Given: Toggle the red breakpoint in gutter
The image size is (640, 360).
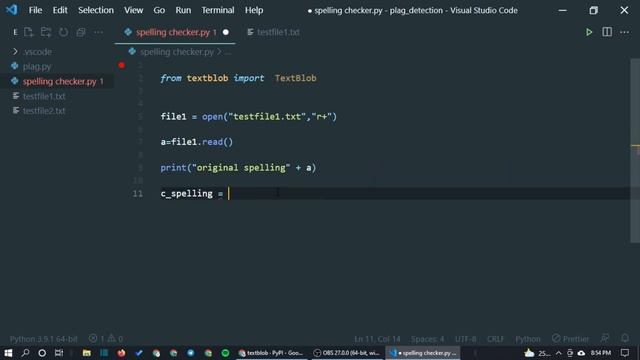Looking at the screenshot, I should (x=122, y=65).
